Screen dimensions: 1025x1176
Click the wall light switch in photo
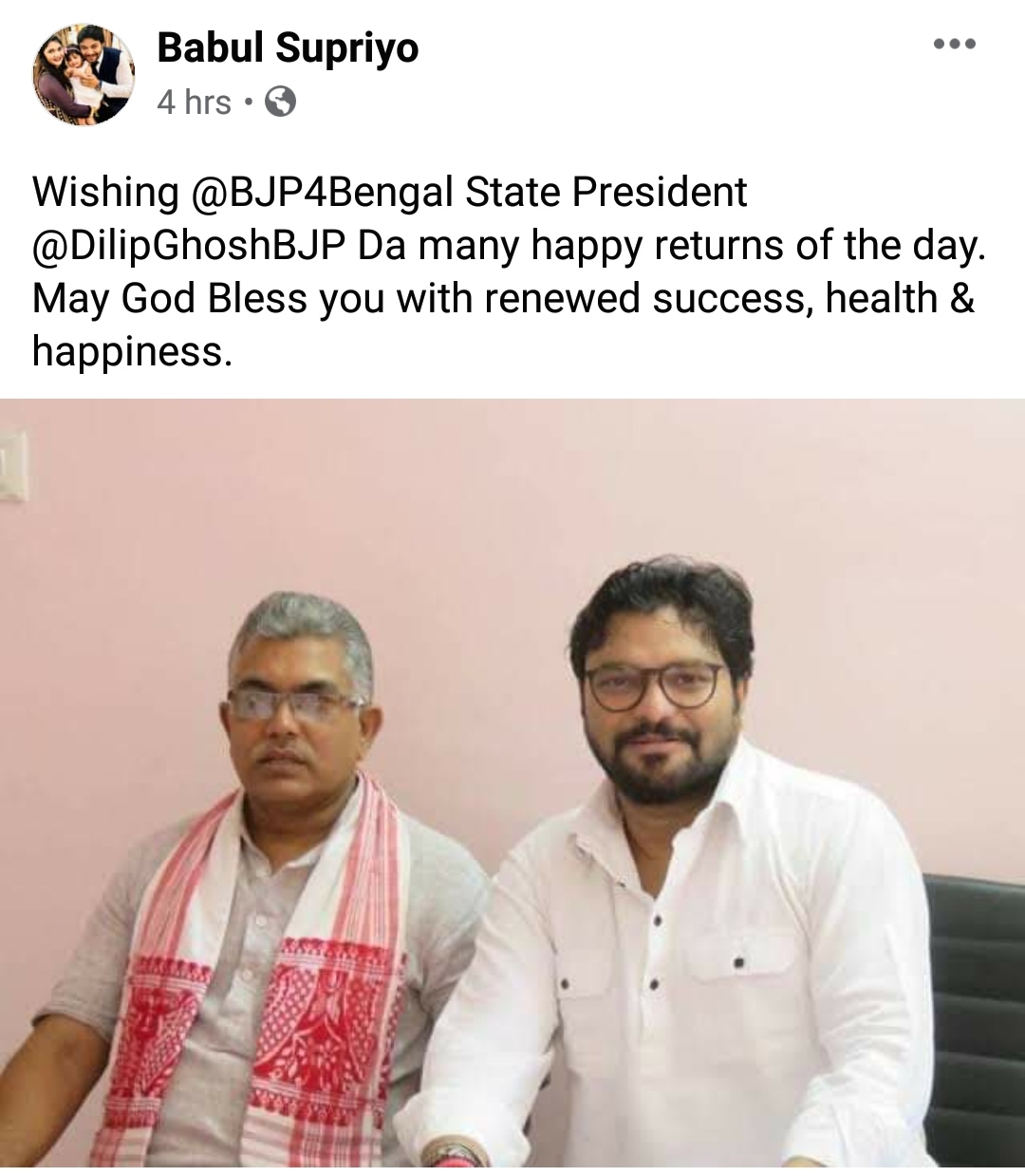point(12,463)
